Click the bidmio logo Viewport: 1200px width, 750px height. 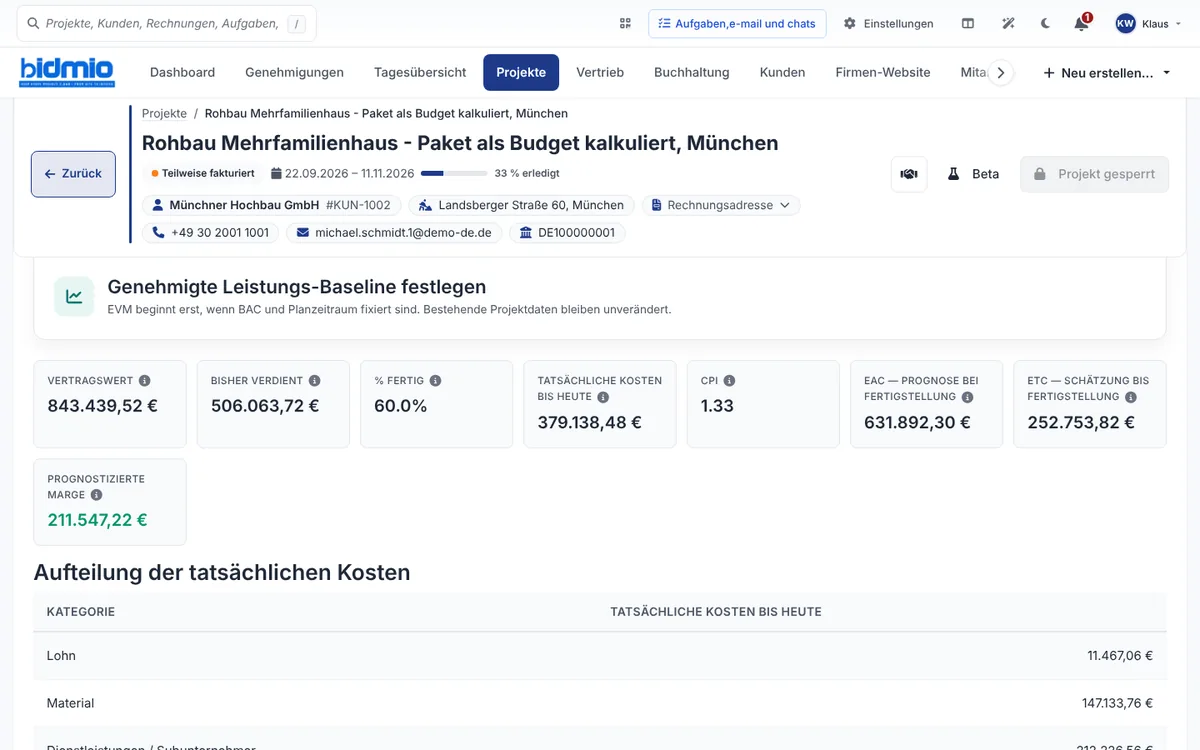67,72
